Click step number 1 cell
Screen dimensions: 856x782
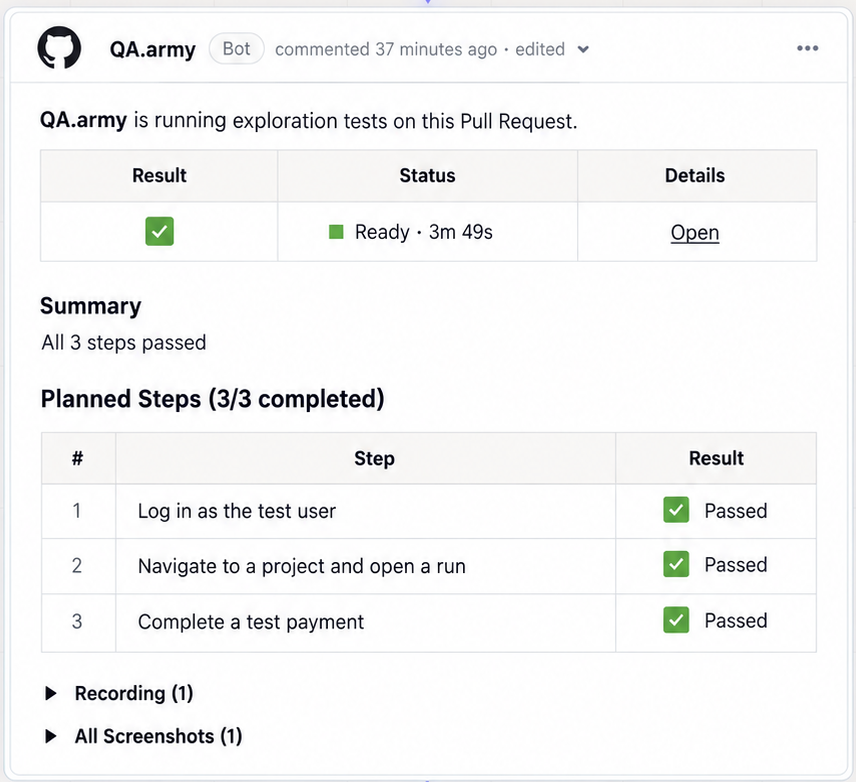(77, 511)
